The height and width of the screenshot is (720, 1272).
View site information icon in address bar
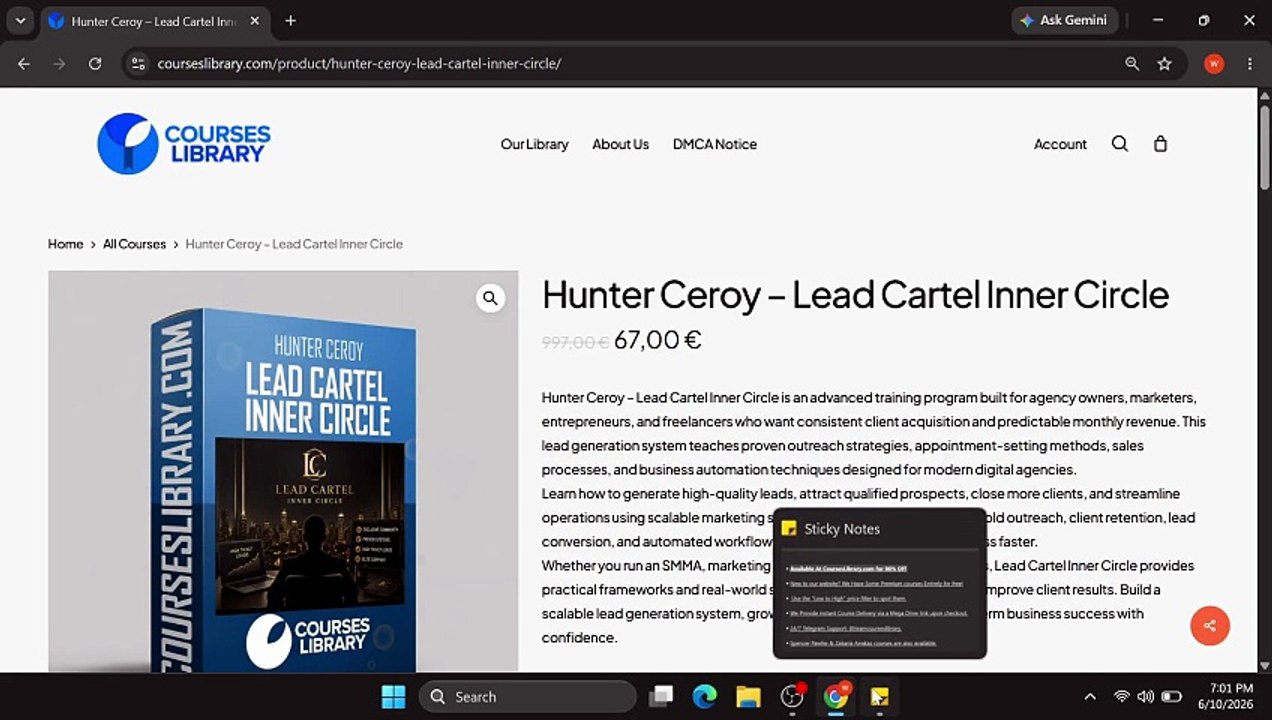point(139,63)
